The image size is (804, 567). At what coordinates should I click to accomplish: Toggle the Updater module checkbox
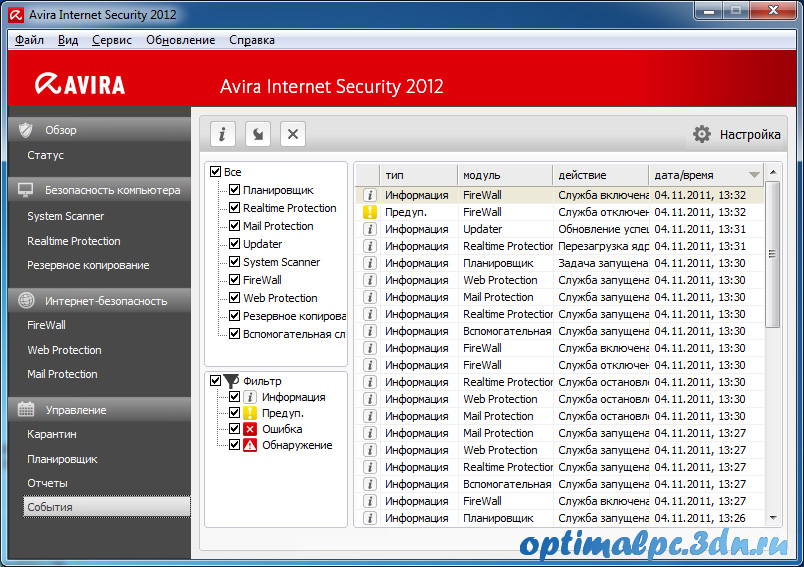234,244
